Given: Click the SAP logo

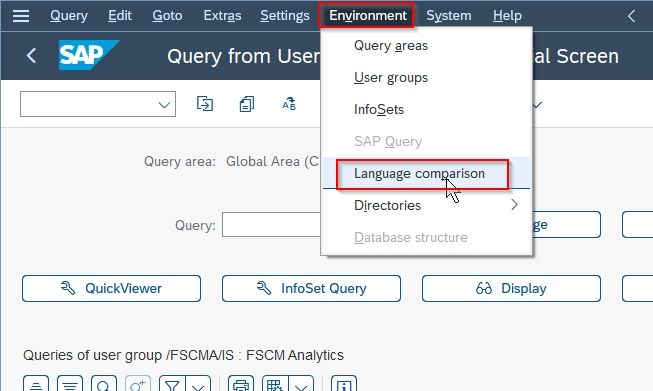Looking at the screenshot, I should [89, 55].
